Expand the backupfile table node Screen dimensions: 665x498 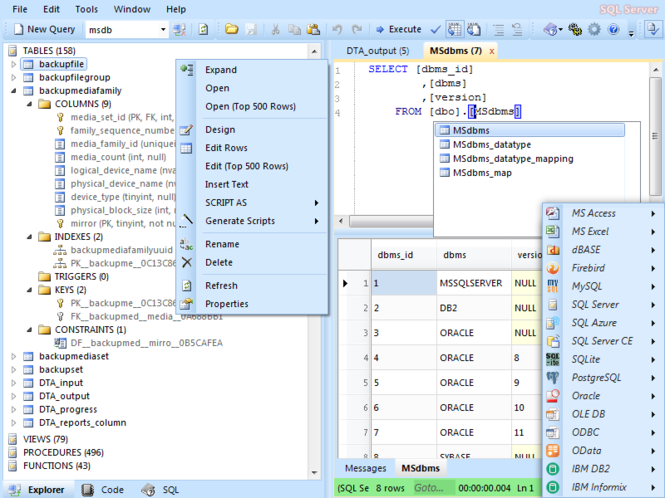point(14,64)
